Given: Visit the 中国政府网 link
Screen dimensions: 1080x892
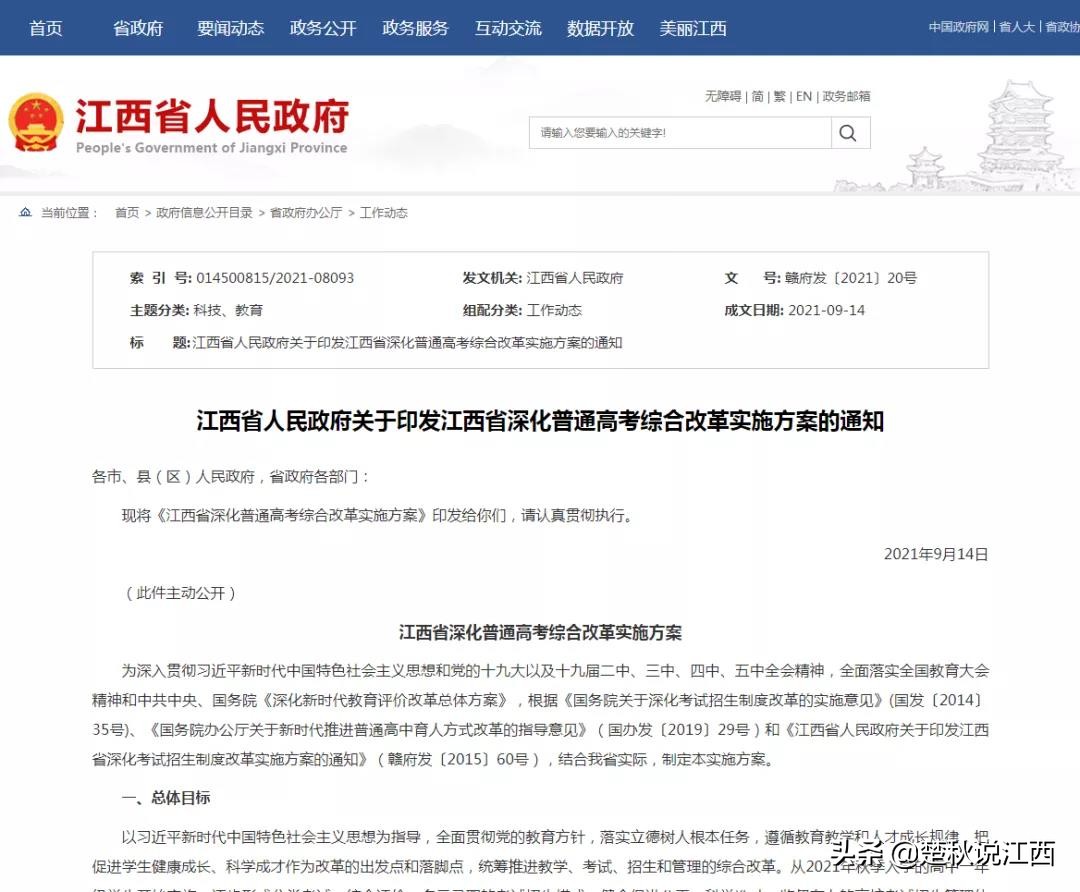Looking at the screenshot, I should (957, 27).
